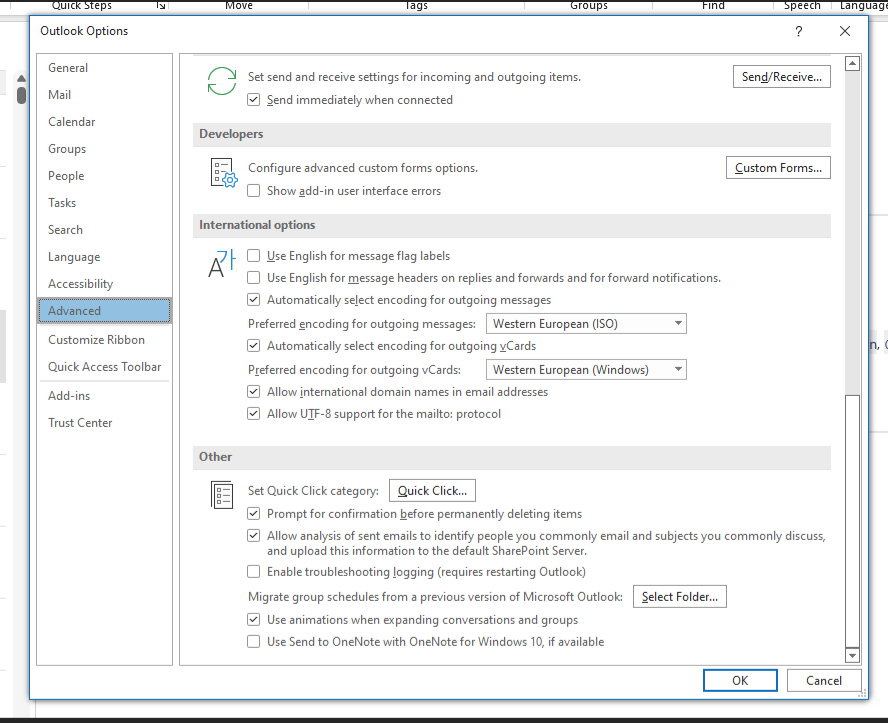
Task: Toggle Send immediately when connected
Action: click(254, 100)
